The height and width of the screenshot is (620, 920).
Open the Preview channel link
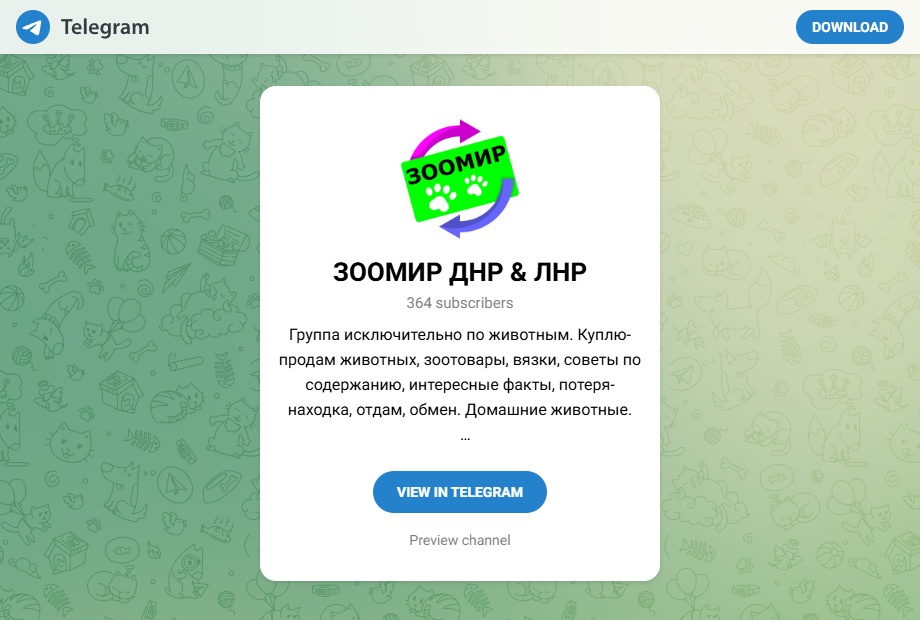coord(460,540)
